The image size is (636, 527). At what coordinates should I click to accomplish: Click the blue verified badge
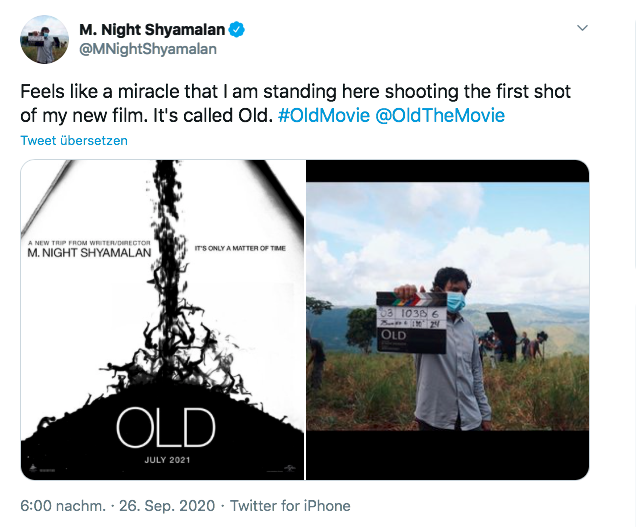click(237, 30)
